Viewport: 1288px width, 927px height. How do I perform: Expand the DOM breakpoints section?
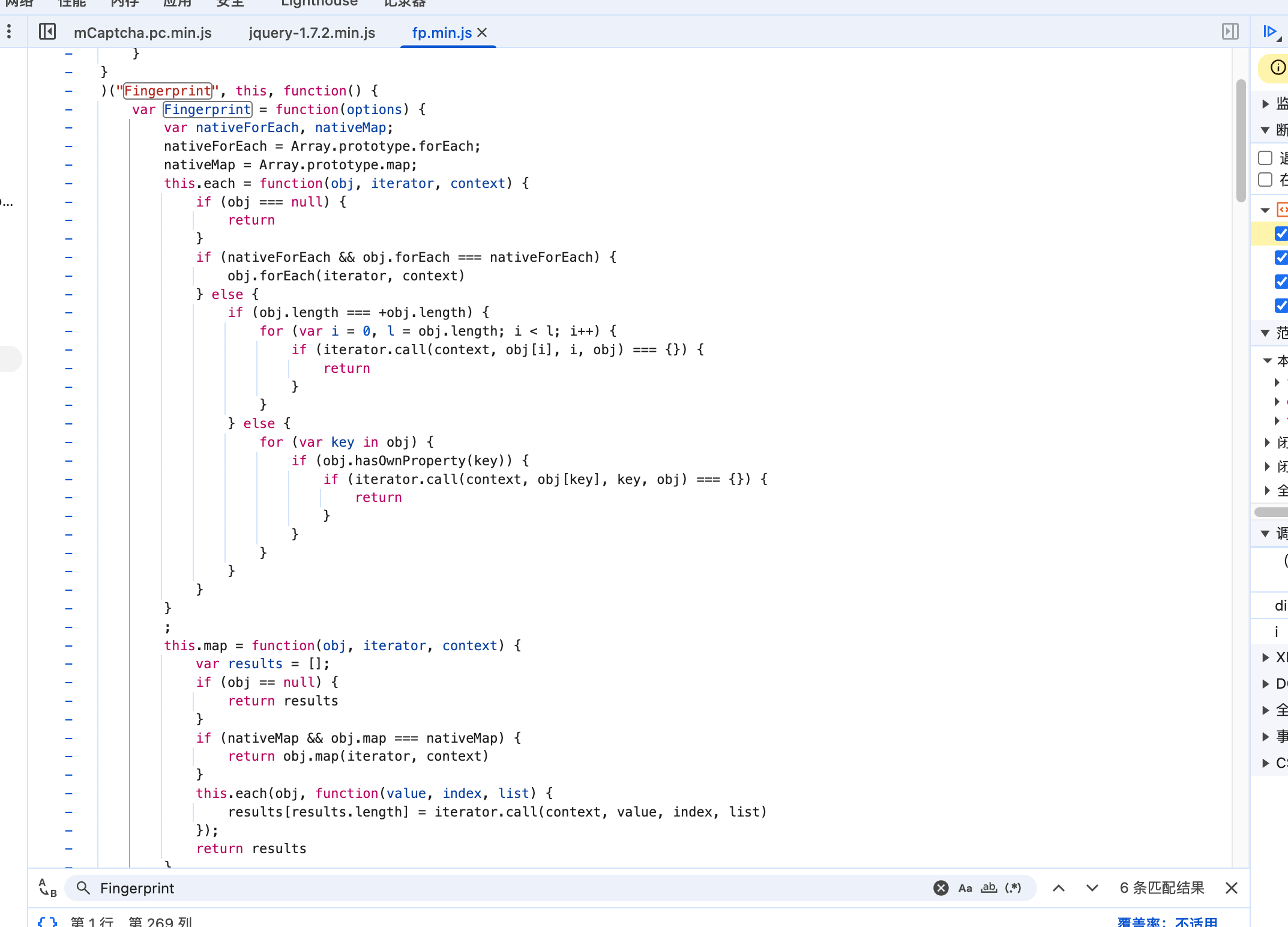[x=1266, y=684]
